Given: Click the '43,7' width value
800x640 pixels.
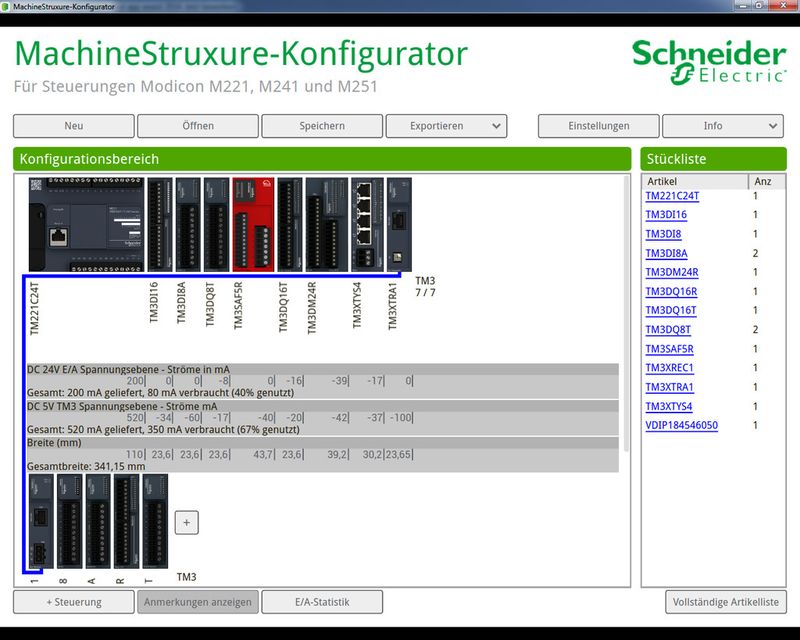Looking at the screenshot, I should (x=263, y=454).
